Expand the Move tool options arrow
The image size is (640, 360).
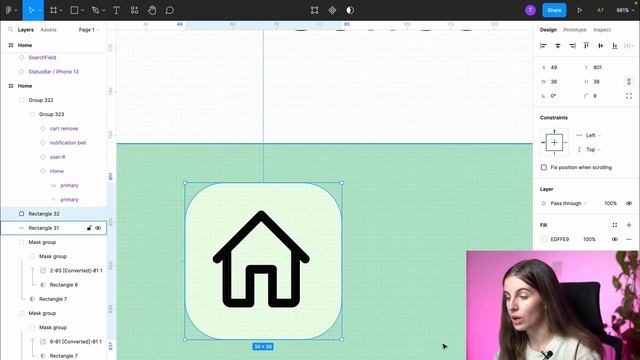tap(40, 11)
